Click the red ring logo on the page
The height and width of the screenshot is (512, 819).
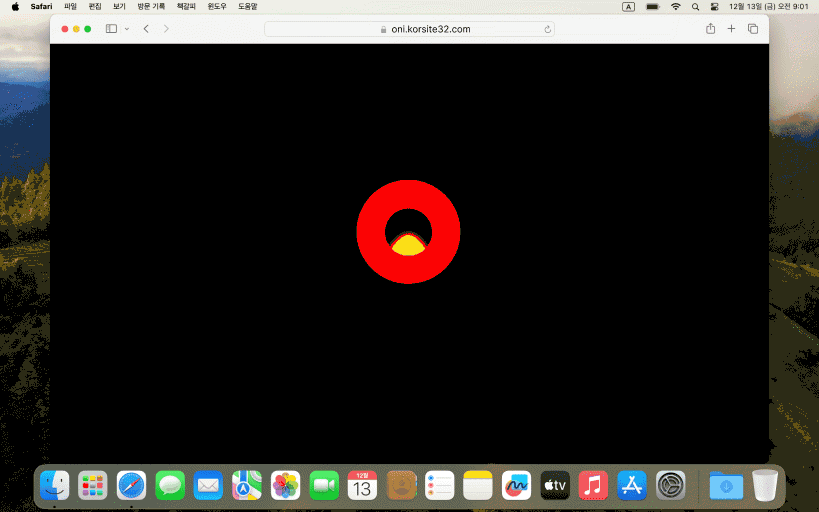(x=408, y=232)
